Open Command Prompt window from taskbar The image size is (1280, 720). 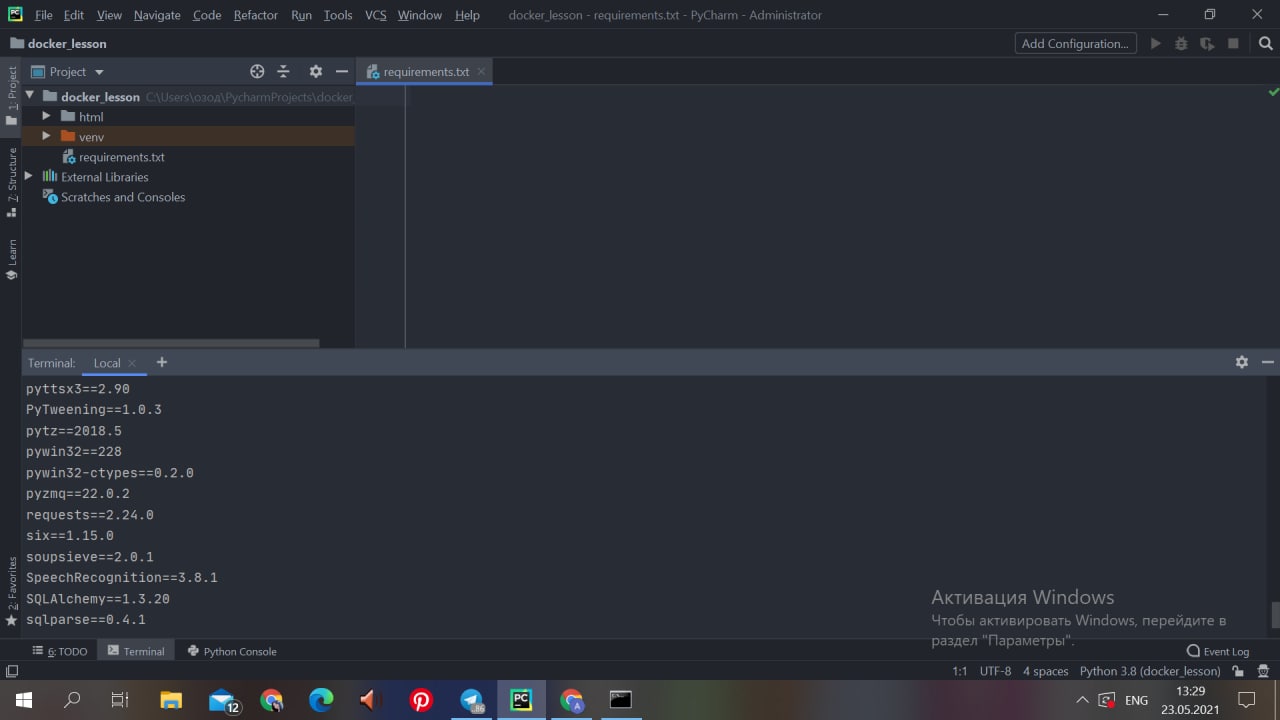coord(621,700)
